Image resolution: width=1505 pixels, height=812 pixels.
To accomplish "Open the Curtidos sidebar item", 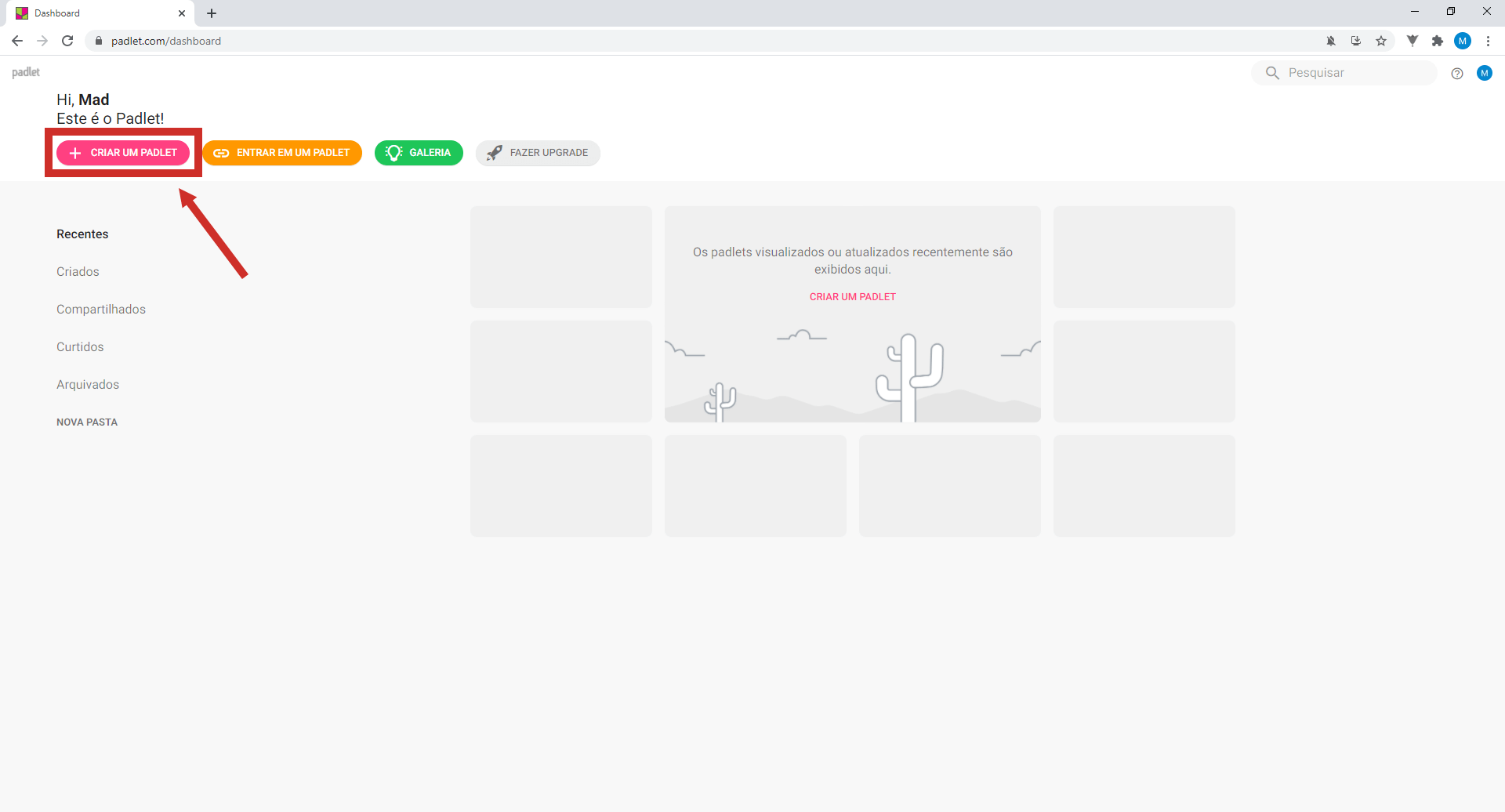I will pyautogui.click(x=80, y=347).
